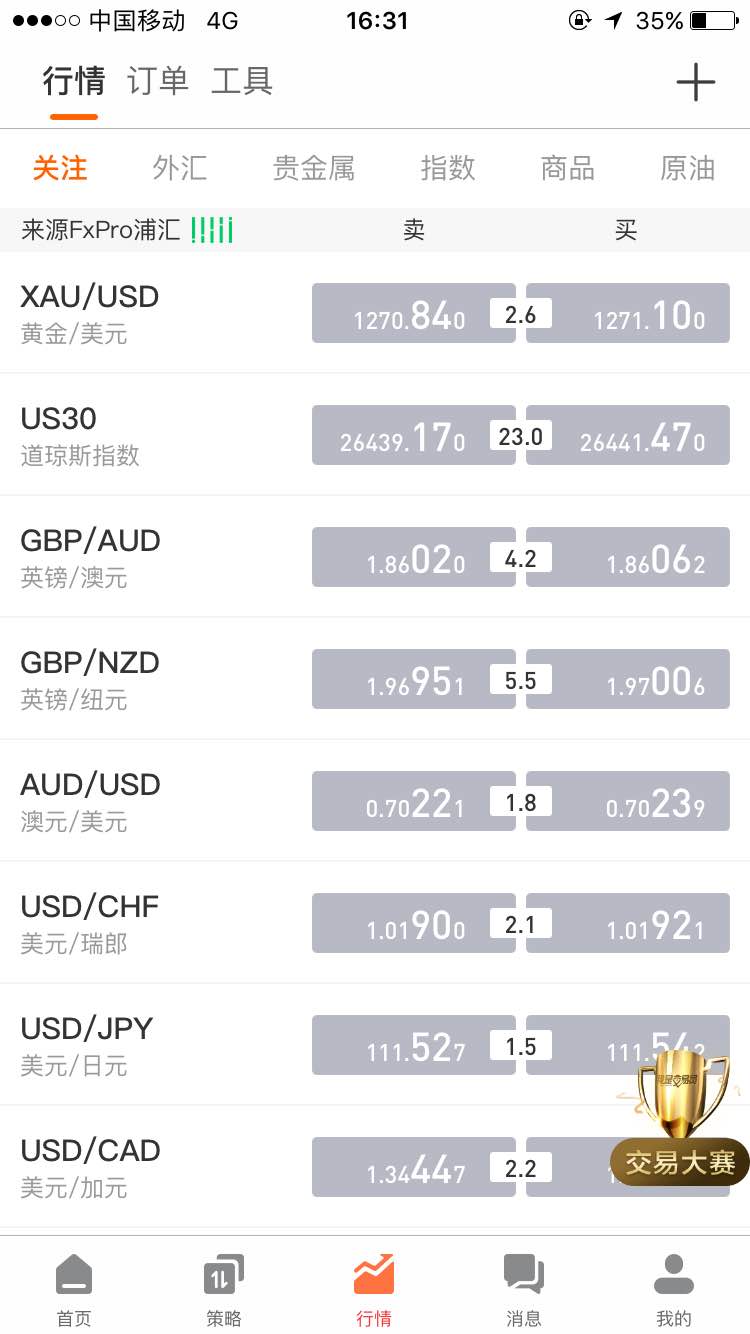This screenshot has height=1334, width=750.
Task: Switch to the 工具 tools tab
Action: [242, 81]
